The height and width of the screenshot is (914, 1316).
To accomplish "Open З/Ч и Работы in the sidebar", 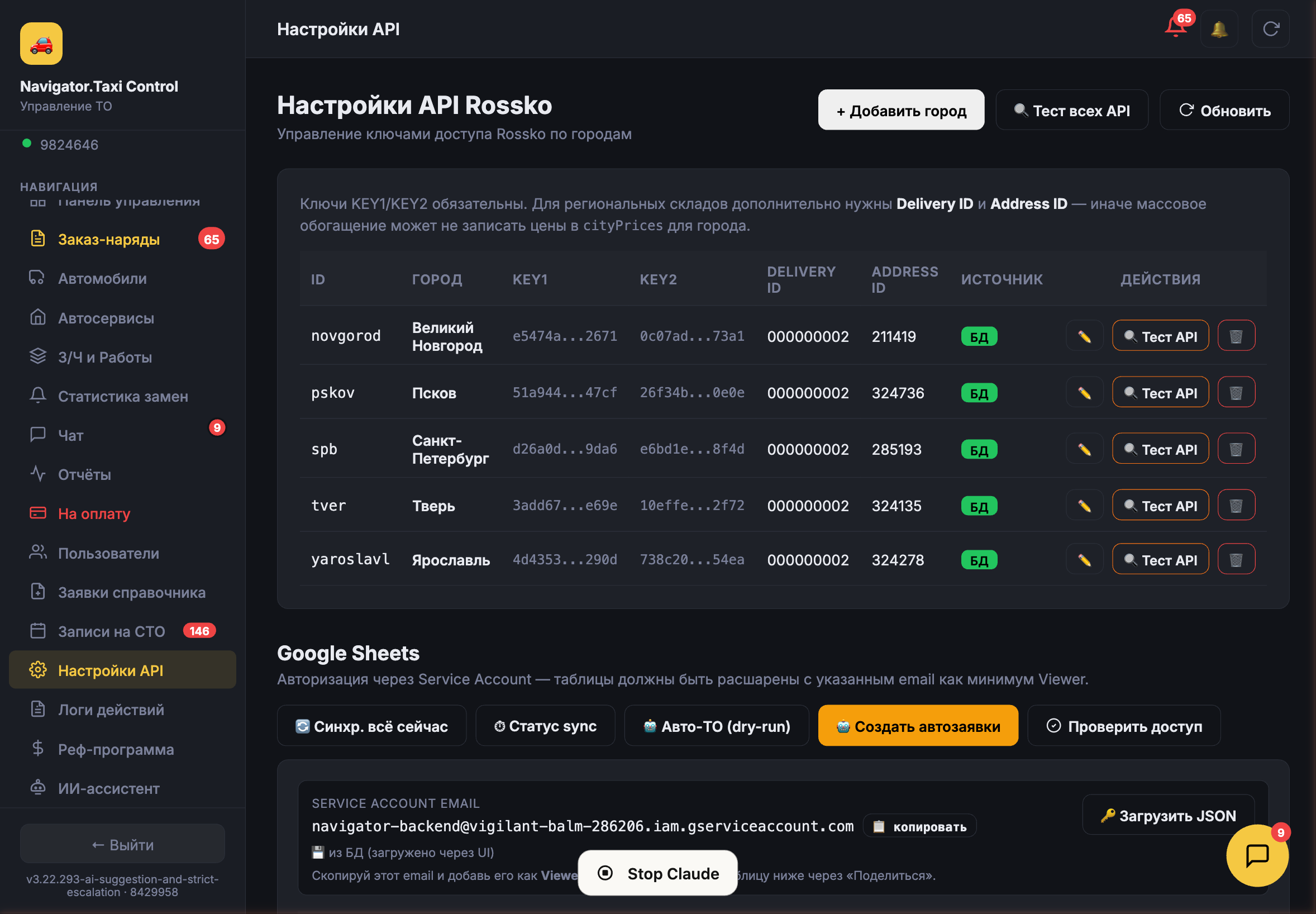I will 122,358.
